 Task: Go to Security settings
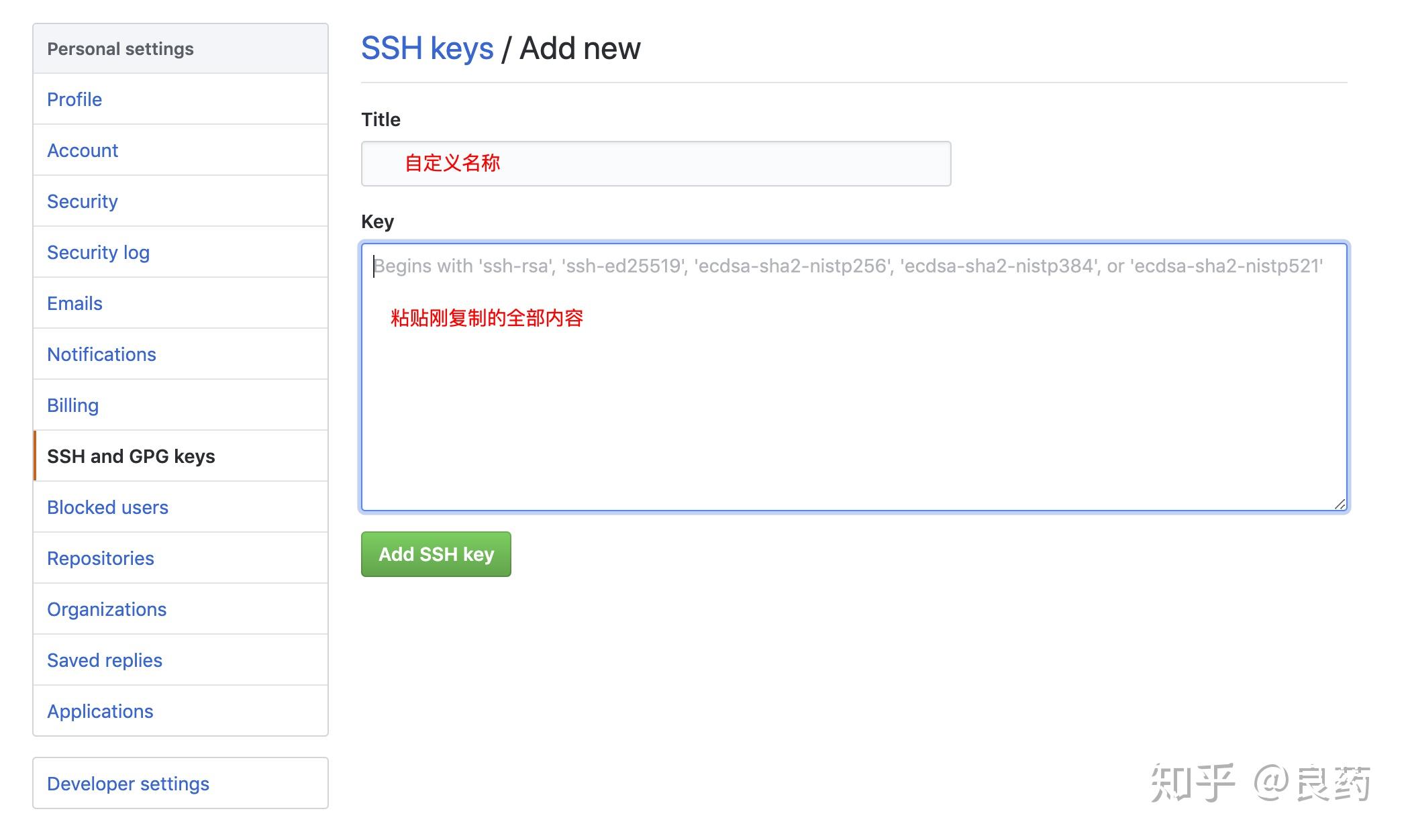[x=82, y=201]
